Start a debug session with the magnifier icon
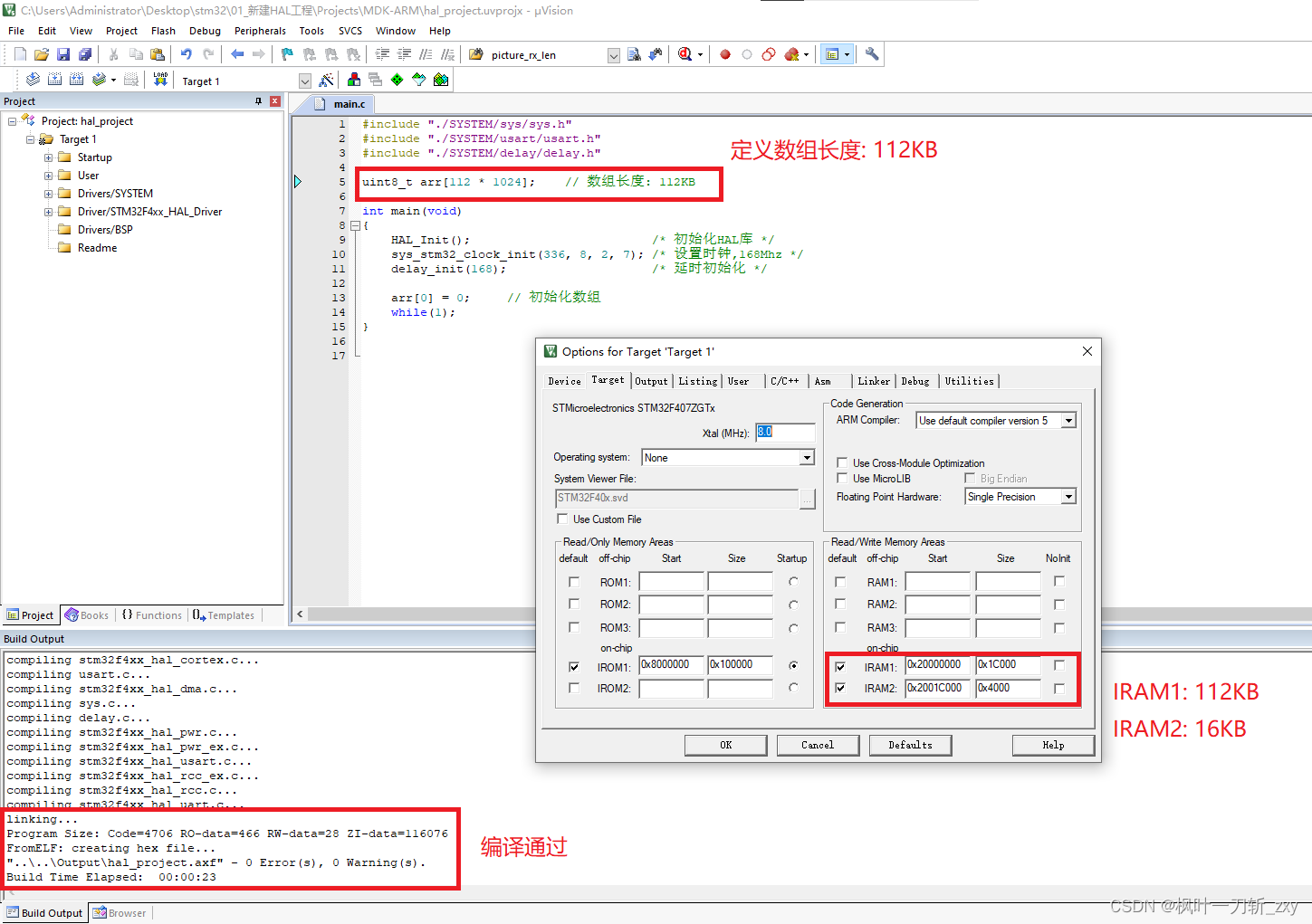This screenshot has width=1312, height=924. 684,54
